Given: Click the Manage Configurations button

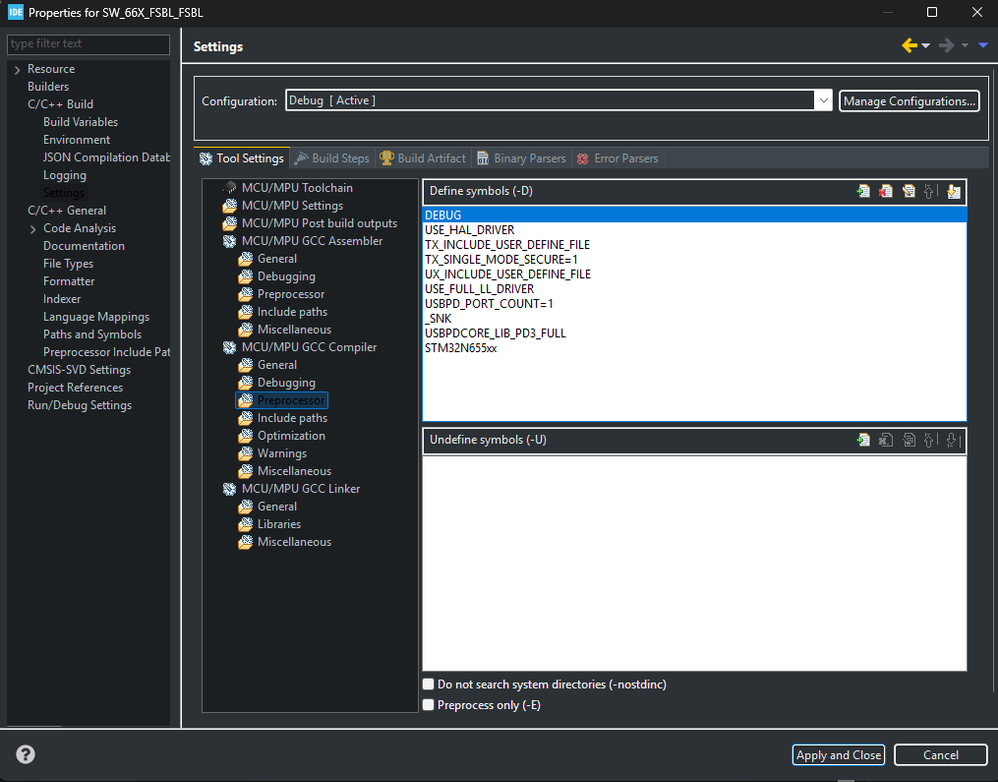Looking at the screenshot, I should click(x=909, y=101).
